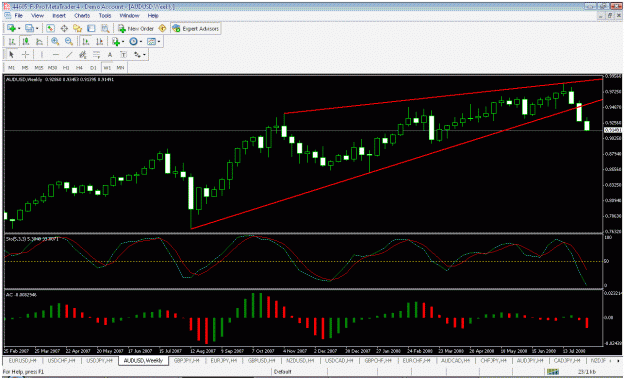Expand the Periods dropdown arrow
Image resolution: width=625 pixels, height=378 pixels.
[x=141, y=41]
